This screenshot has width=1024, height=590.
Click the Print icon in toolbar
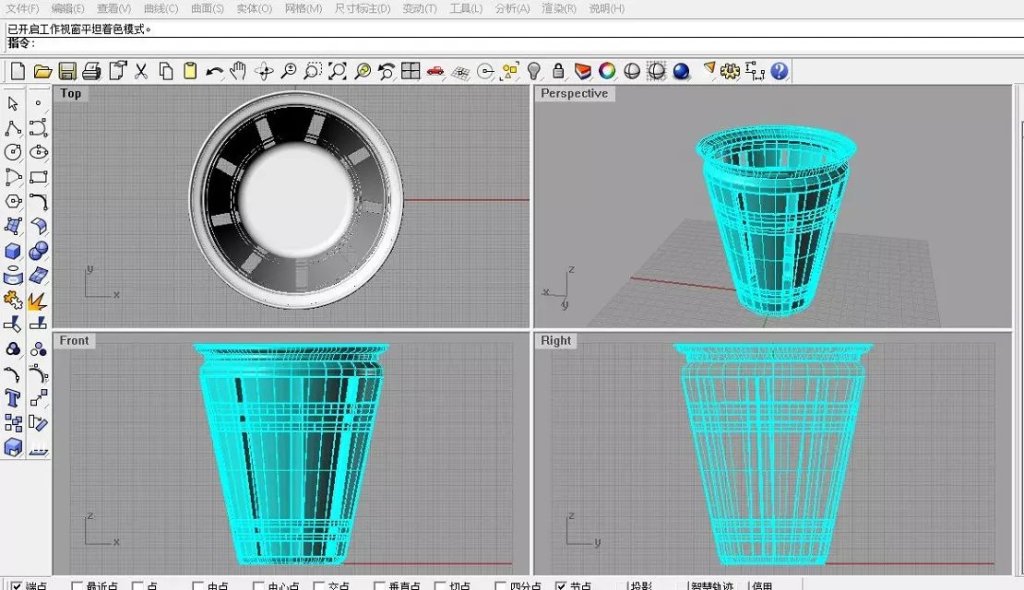click(x=92, y=71)
